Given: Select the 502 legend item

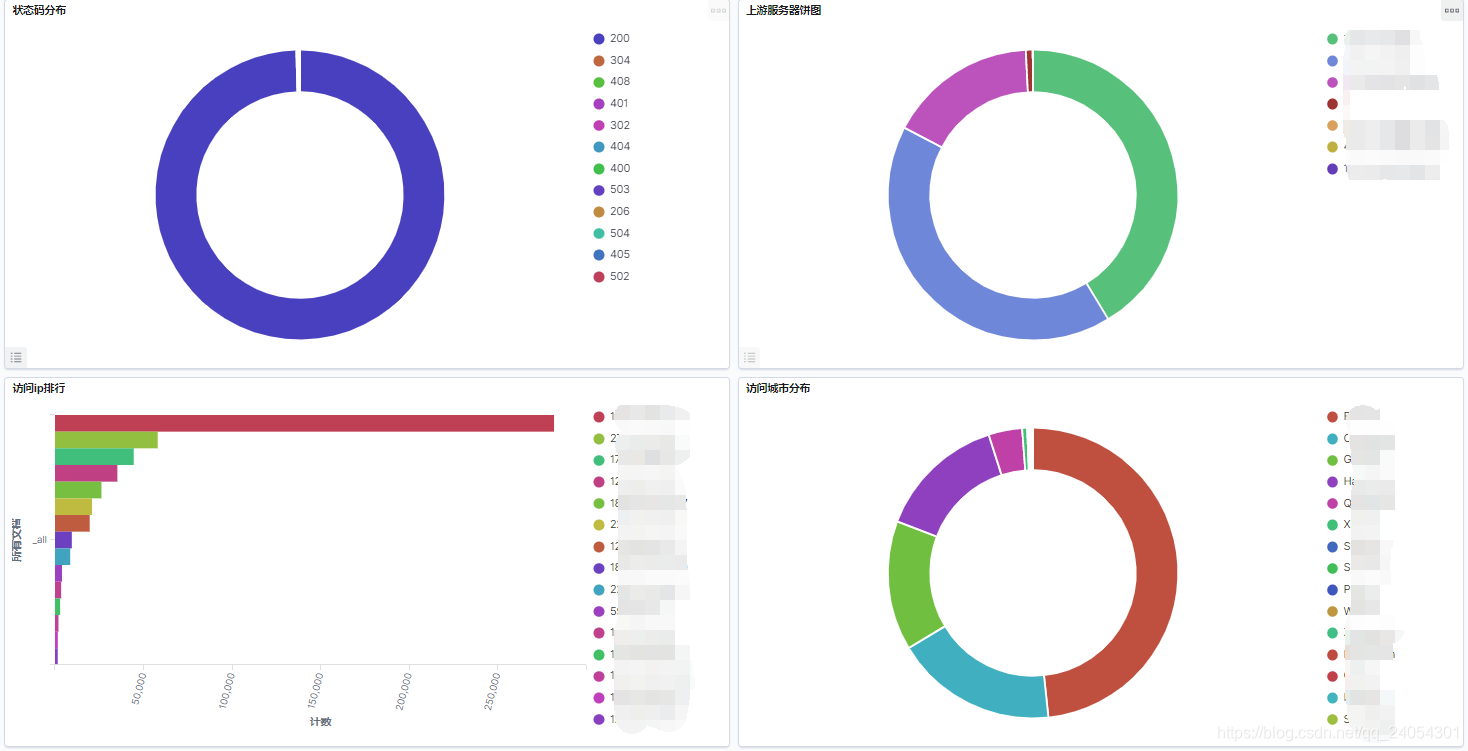Looking at the screenshot, I should point(612,277).
